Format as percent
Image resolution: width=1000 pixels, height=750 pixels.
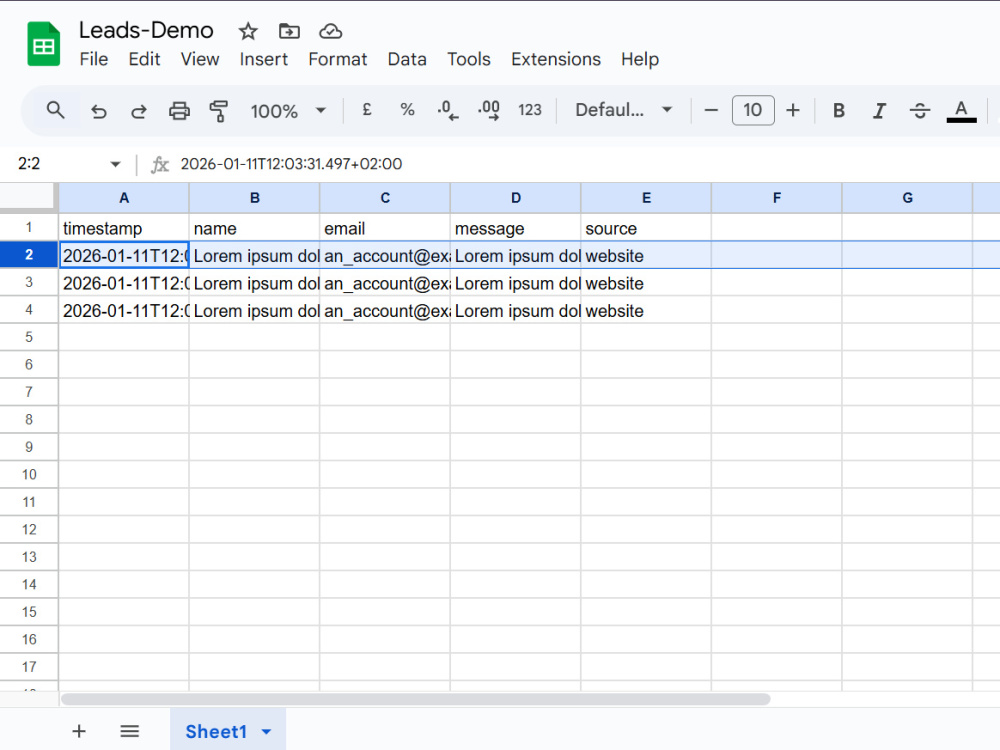pyautogui.click(x=407, y=110)
